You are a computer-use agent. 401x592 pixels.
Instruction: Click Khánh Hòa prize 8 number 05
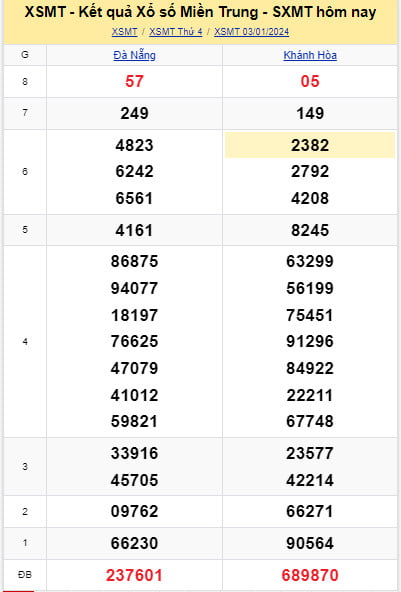pos(310,81)
